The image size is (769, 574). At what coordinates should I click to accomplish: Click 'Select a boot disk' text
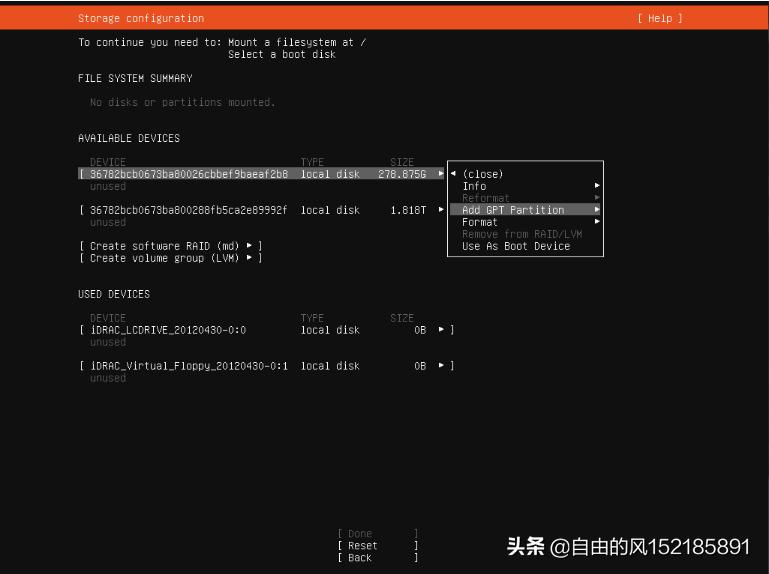tap(282, 54)
